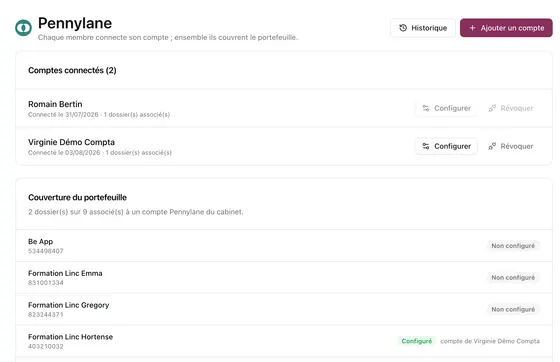The image size is (560, 362).
Task: Click sliders icon beside Romain Bertin's Configurer
Action: point(426,108)
